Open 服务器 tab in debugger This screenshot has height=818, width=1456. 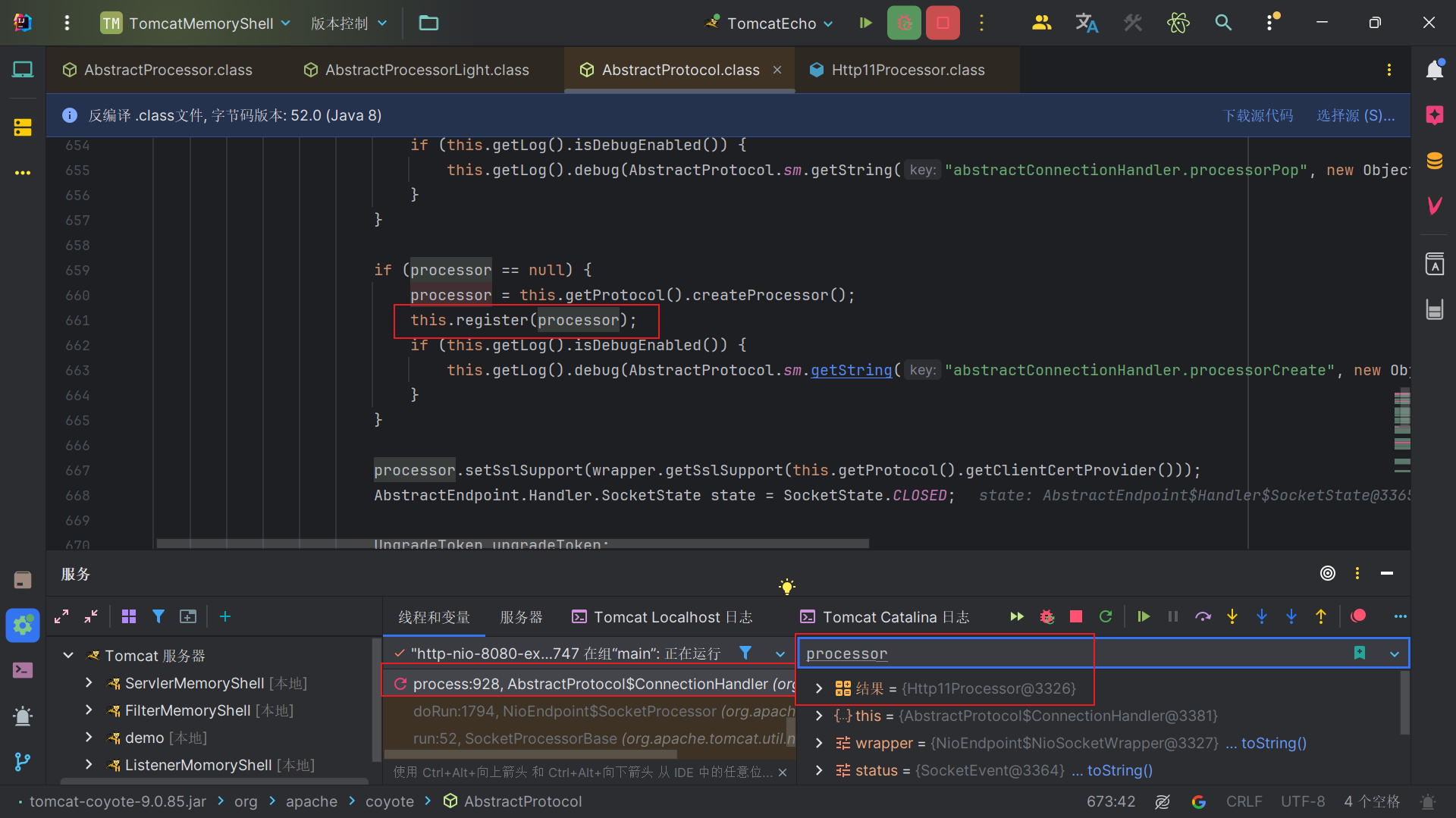pyautogui.click(x=522, y=617)
